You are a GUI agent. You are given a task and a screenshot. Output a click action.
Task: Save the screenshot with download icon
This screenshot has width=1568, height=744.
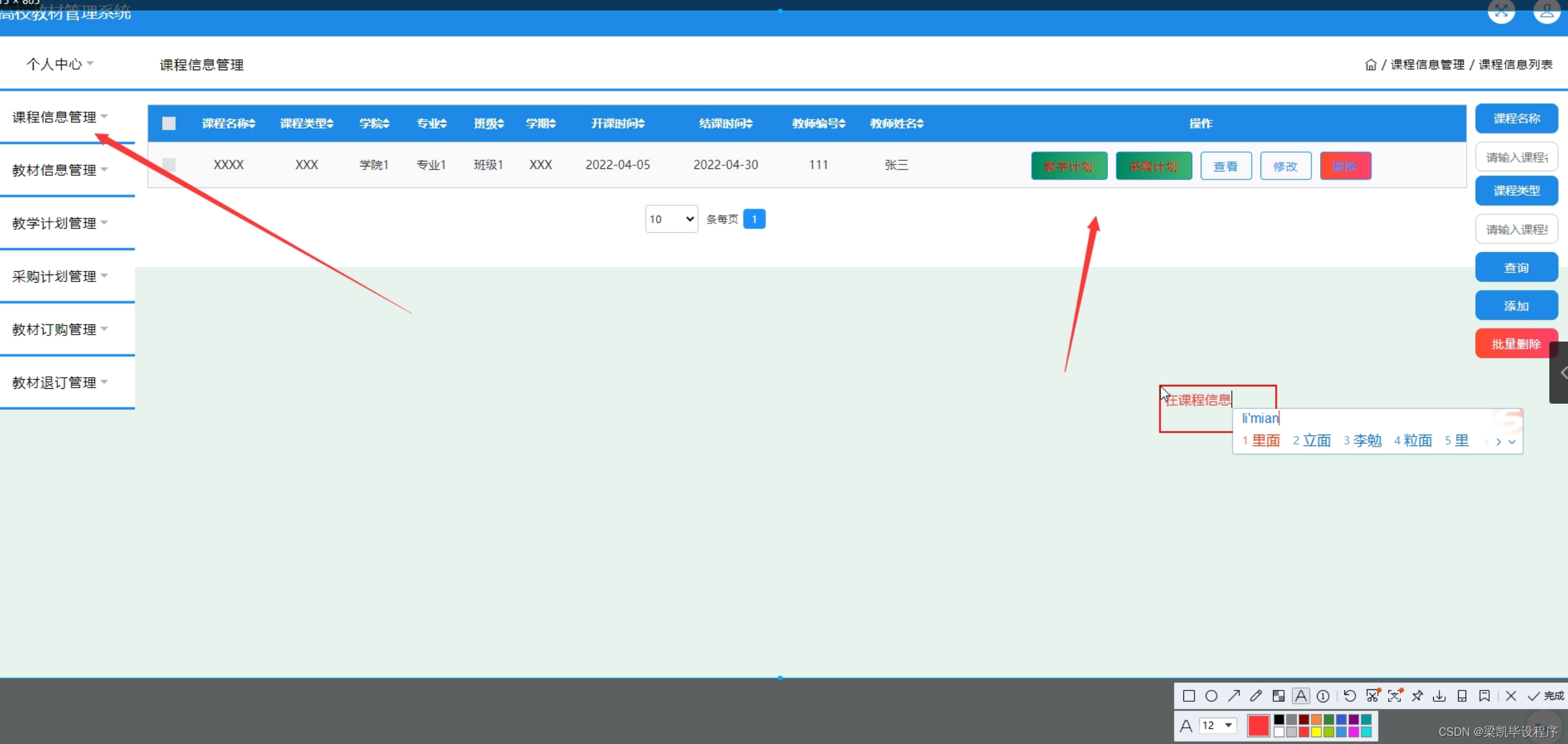(1439, 696)
